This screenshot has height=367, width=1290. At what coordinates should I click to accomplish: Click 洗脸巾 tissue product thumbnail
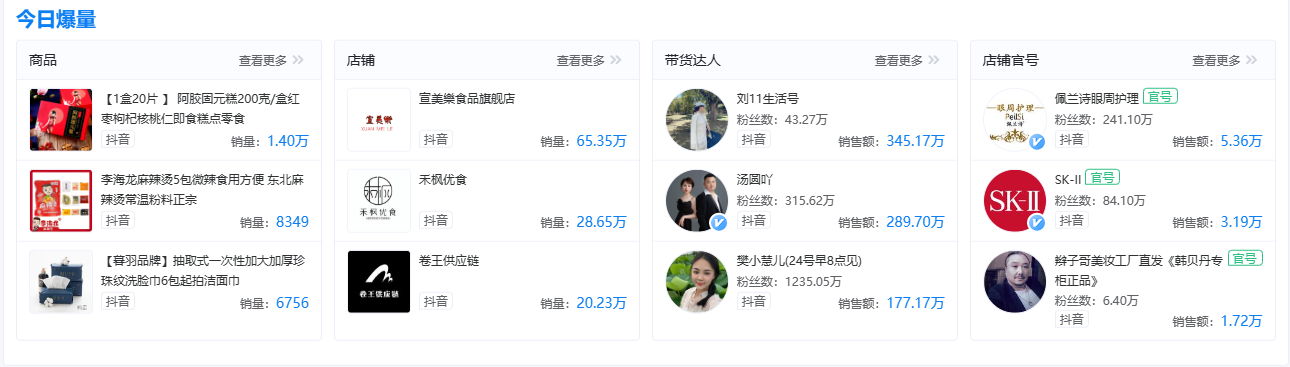pos(61,282)
